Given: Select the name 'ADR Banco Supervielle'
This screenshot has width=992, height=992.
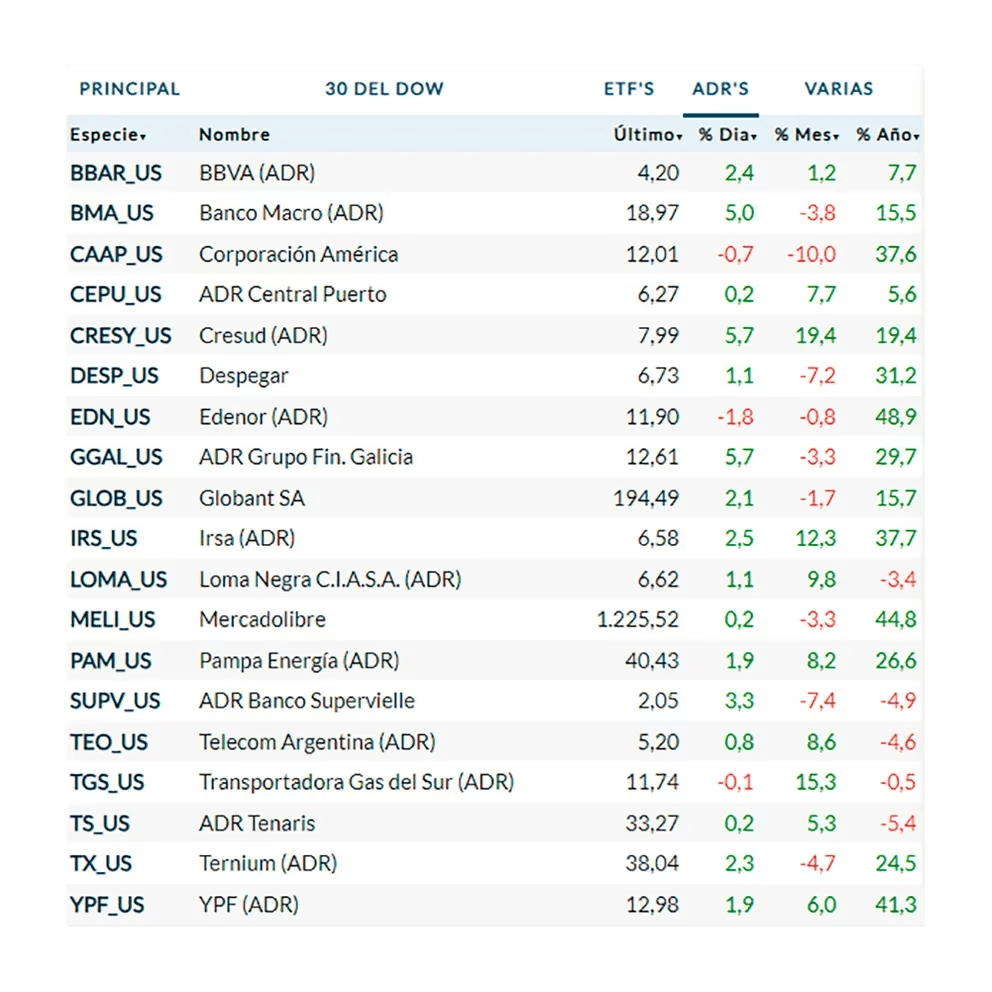Looking at the screenshot, I should 307,701.
